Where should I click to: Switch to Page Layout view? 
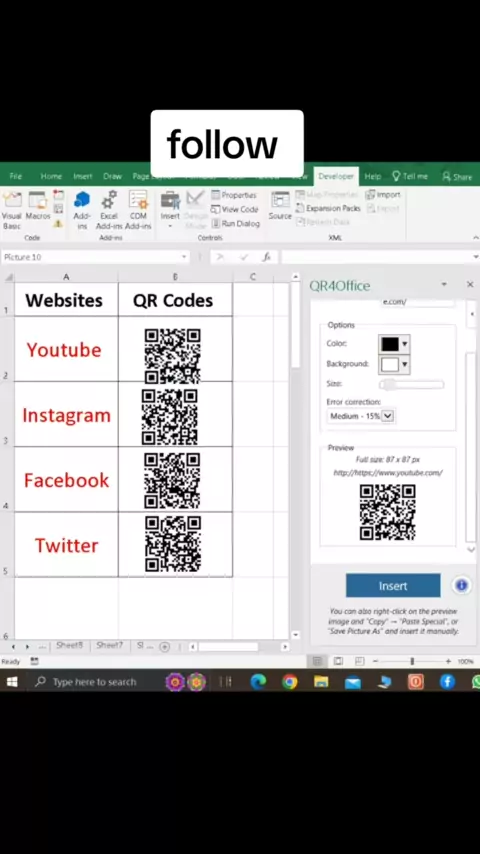click(x=338, y=661)
